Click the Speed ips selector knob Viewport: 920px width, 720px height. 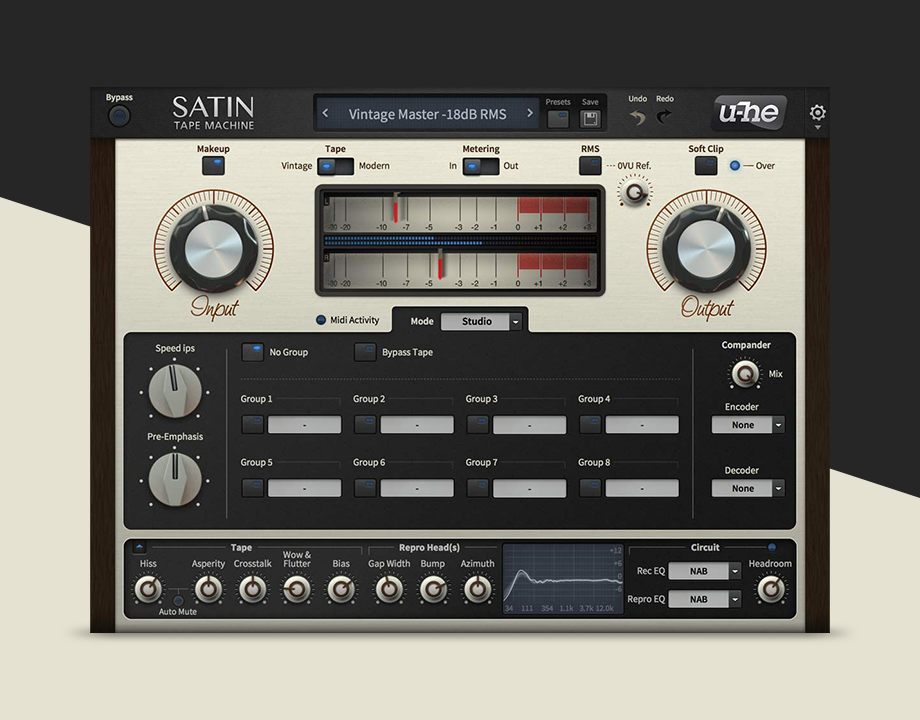point(175,391)
